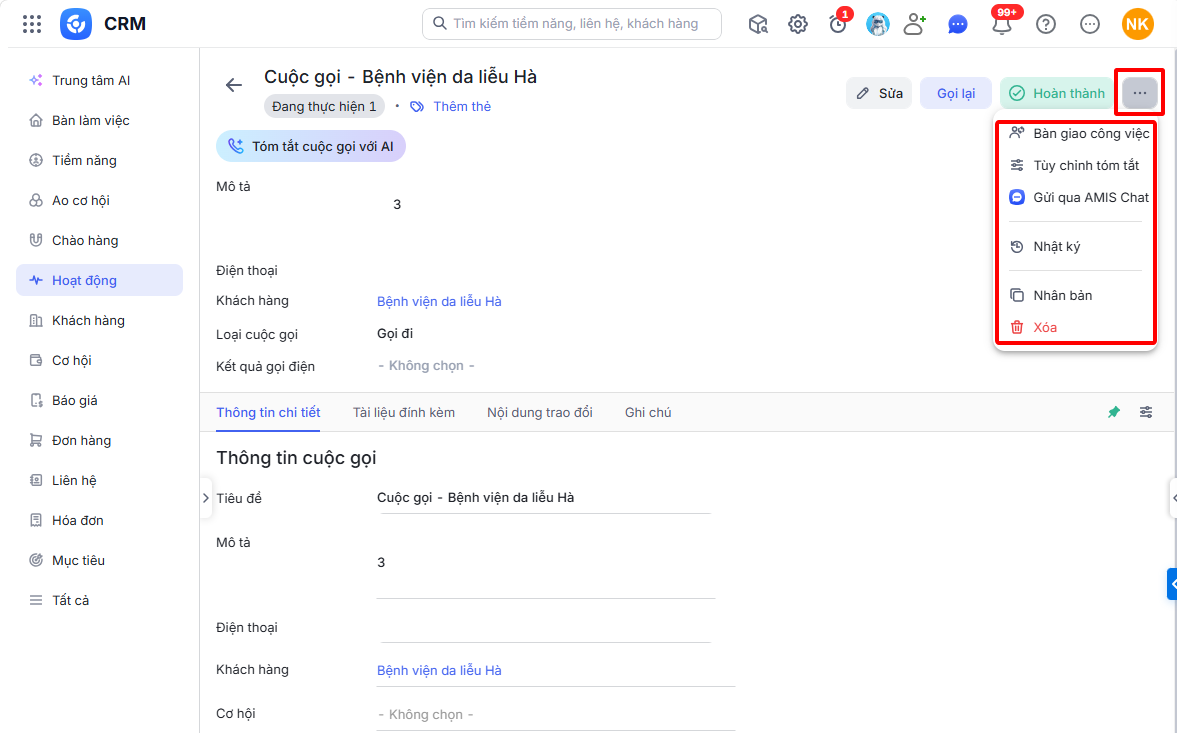Open Kết quả gọi điện Không chọn dropdown

[426, 366]
